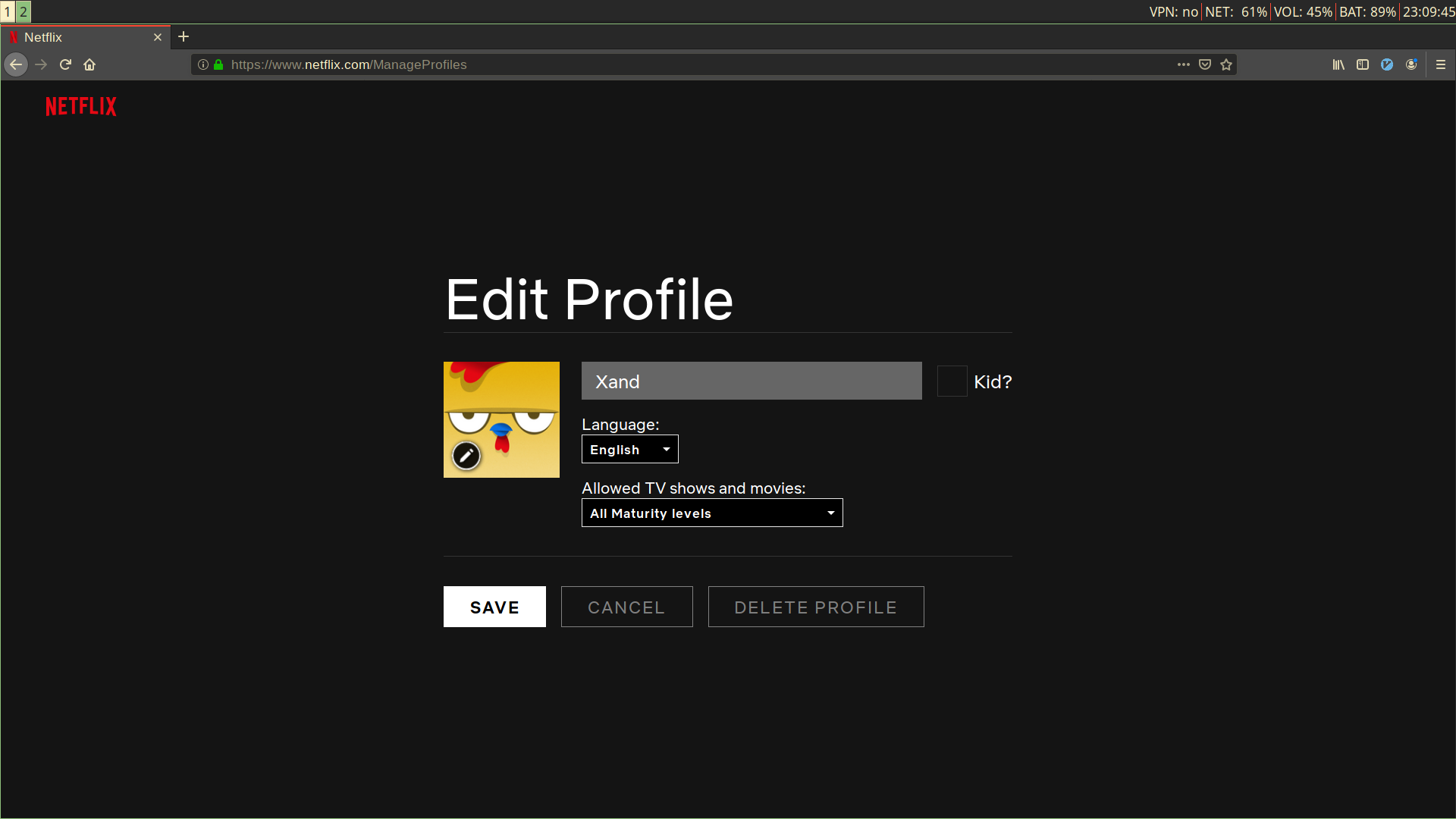This screenshot has width=1456, height=819.
Task: Bookmark this page with star icon
Action: pyautogui.click(x=1226, y=64)
